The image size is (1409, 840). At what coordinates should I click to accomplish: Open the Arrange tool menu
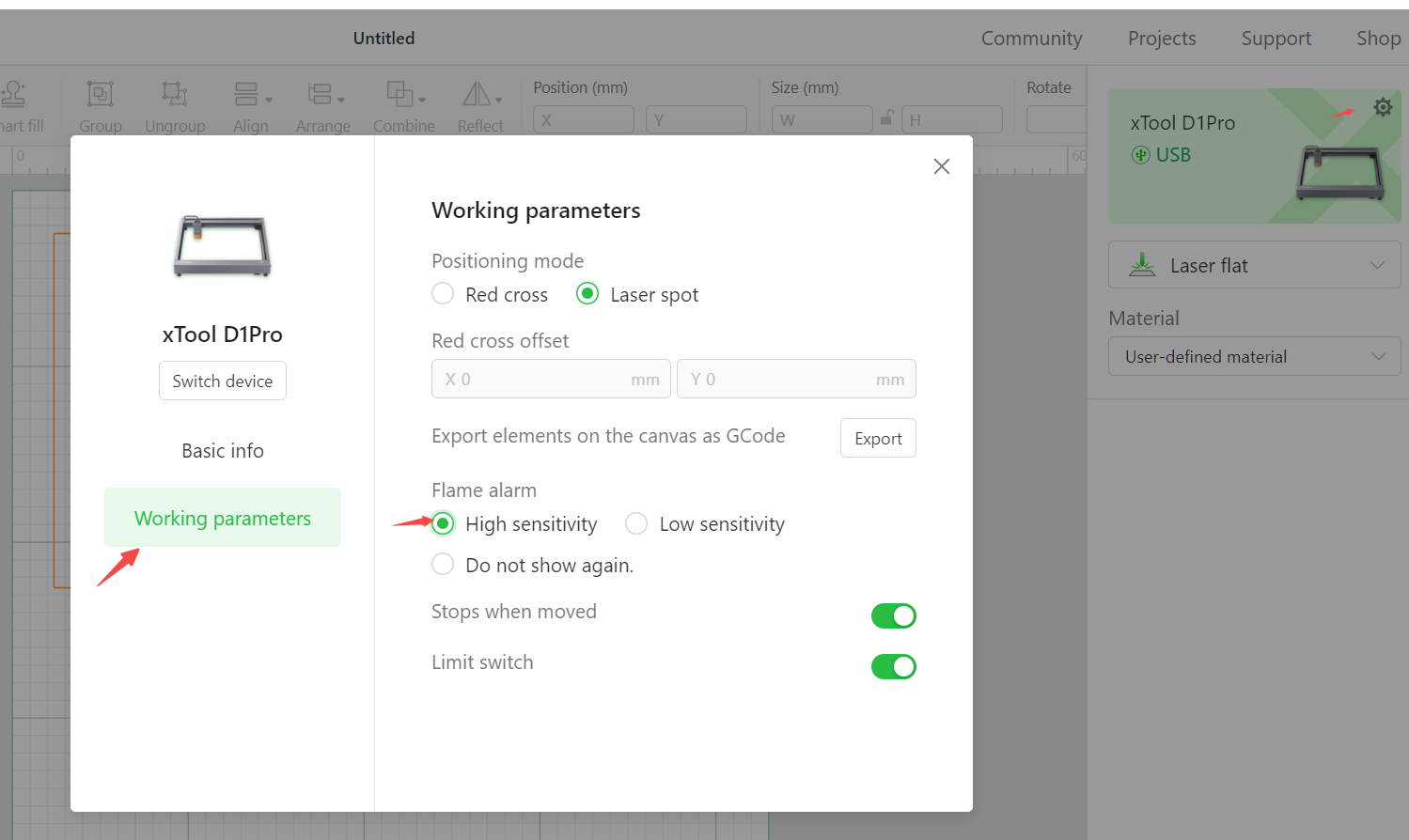[x=325, y=94]
